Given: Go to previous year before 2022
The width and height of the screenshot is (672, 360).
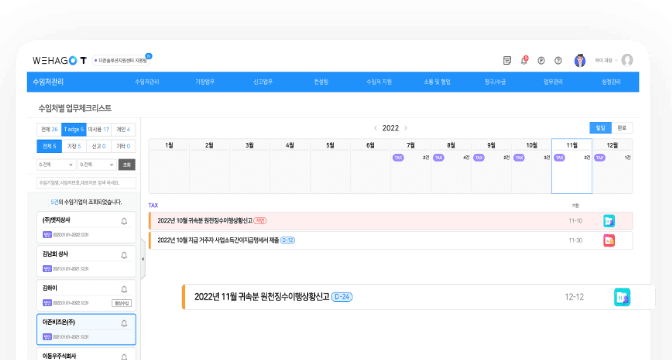Looking at the screenshot, I should click(375, 128).
